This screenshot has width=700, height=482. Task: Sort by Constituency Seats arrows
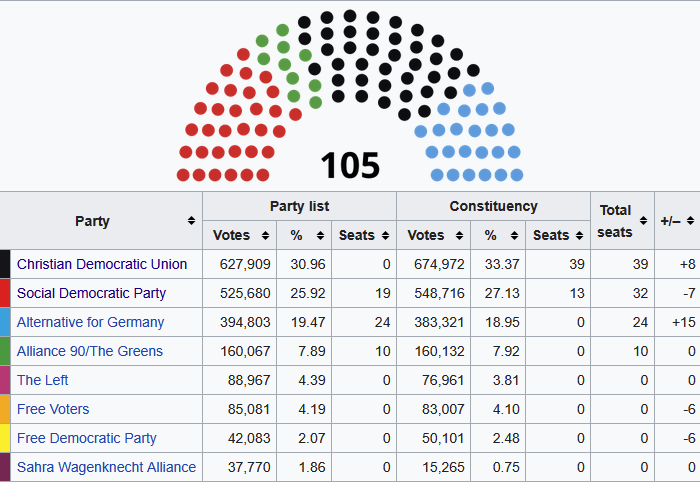click(579, 235)
